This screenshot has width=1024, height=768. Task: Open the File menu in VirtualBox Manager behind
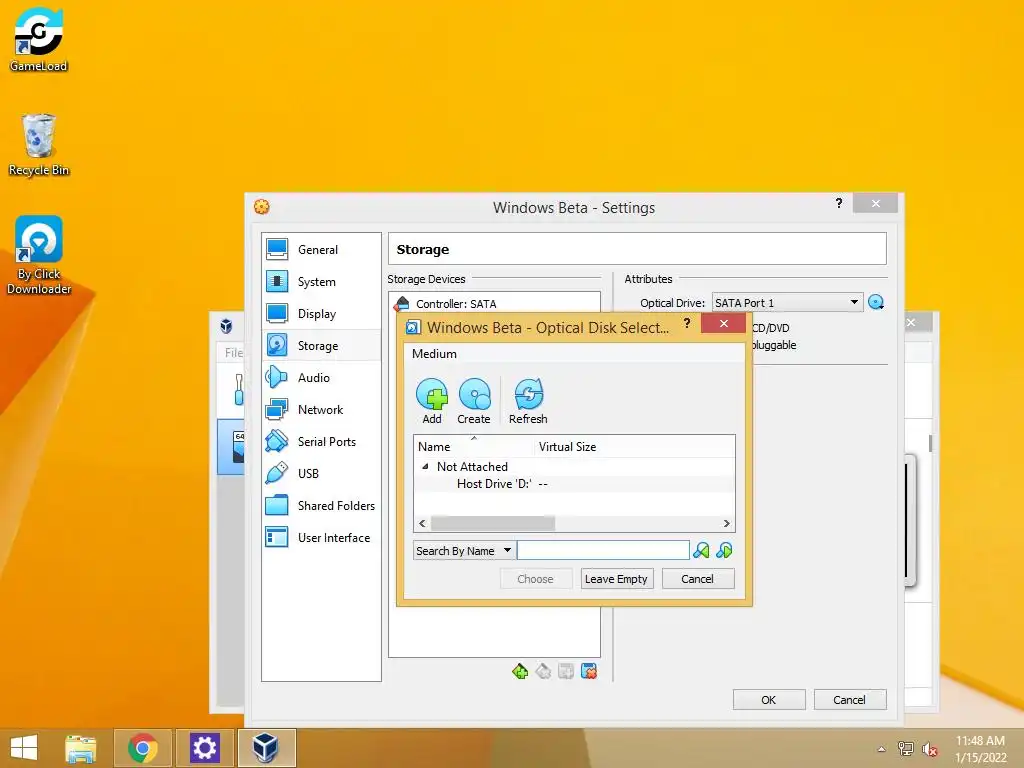pos(233,353)
